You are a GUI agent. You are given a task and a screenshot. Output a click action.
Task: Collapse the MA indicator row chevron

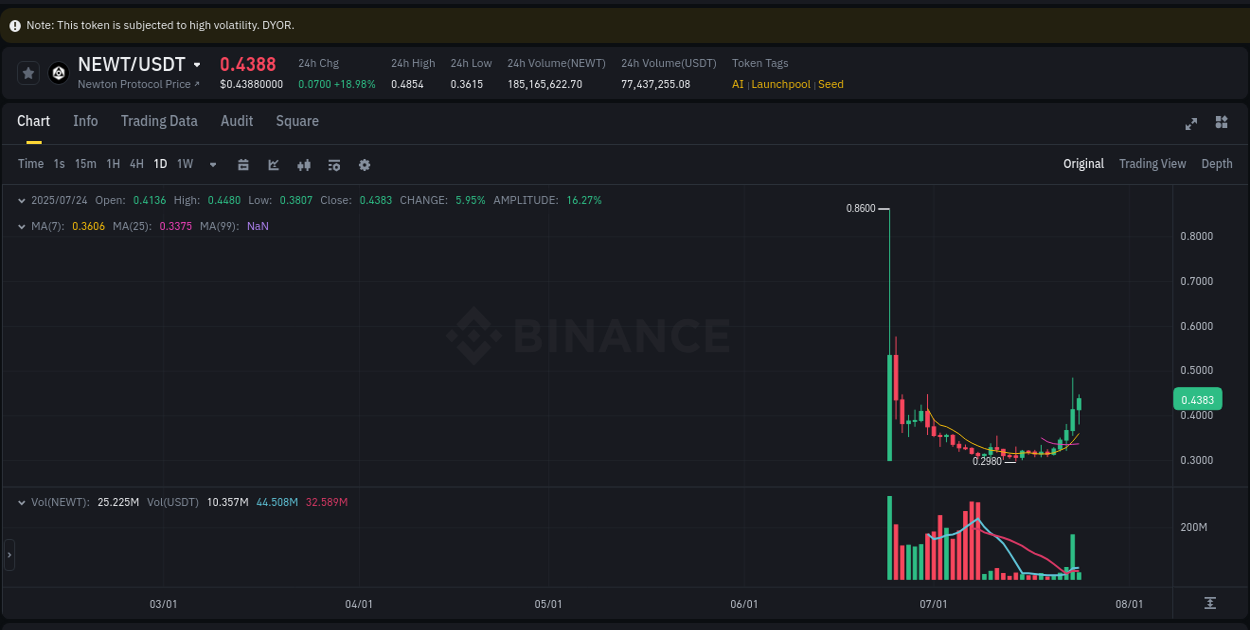click(21, 226)
